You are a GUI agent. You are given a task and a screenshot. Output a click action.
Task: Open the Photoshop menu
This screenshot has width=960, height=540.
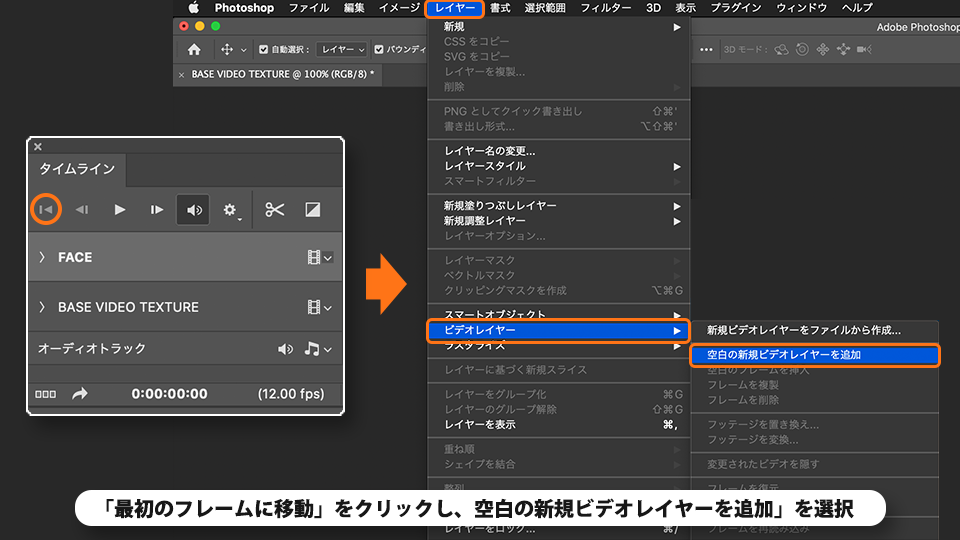click(244, 8)
